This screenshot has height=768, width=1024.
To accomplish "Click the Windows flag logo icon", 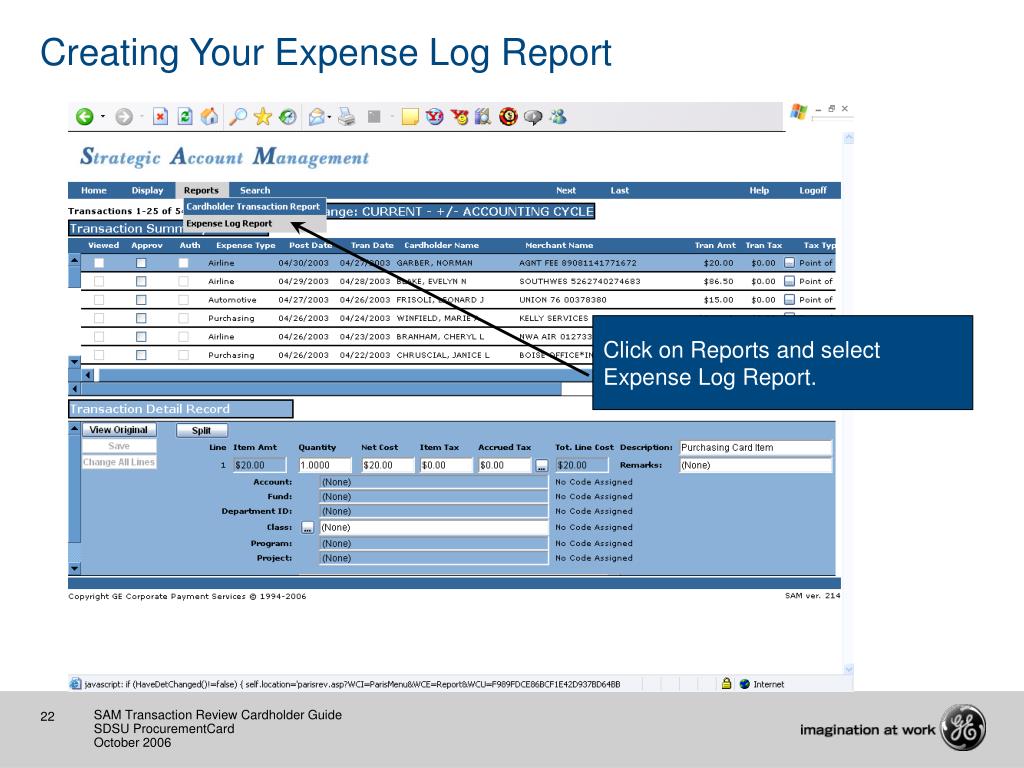I will pyautogui.click(x=799, y=112).
